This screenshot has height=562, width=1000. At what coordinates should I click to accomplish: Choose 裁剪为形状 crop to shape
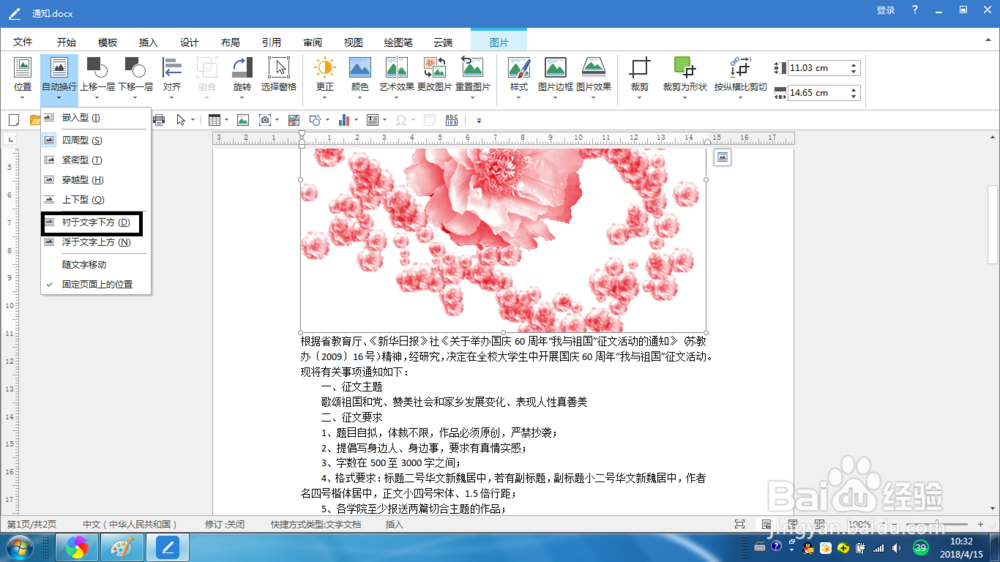click(x=684, y=75)
